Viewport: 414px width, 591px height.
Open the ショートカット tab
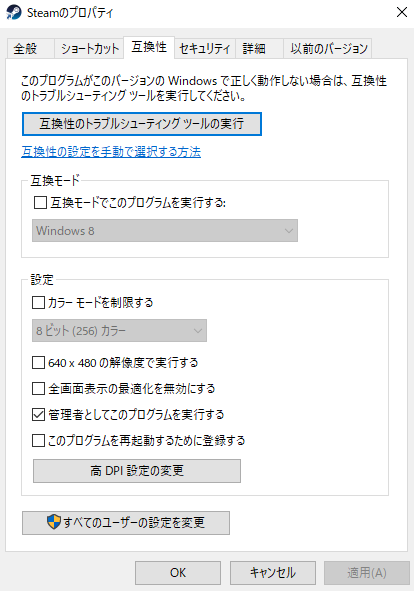pos(89,49)
